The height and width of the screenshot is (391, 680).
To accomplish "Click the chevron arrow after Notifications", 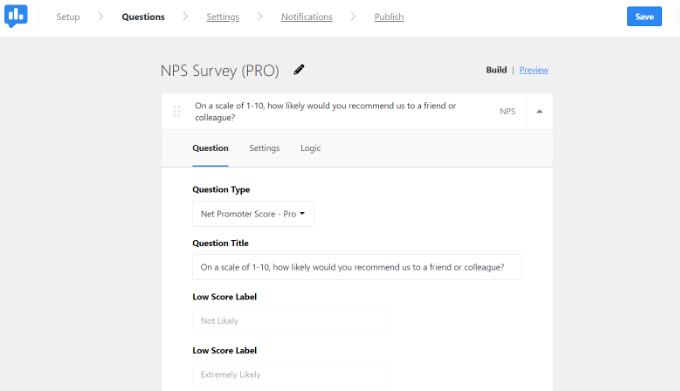I will pos(353,16).
